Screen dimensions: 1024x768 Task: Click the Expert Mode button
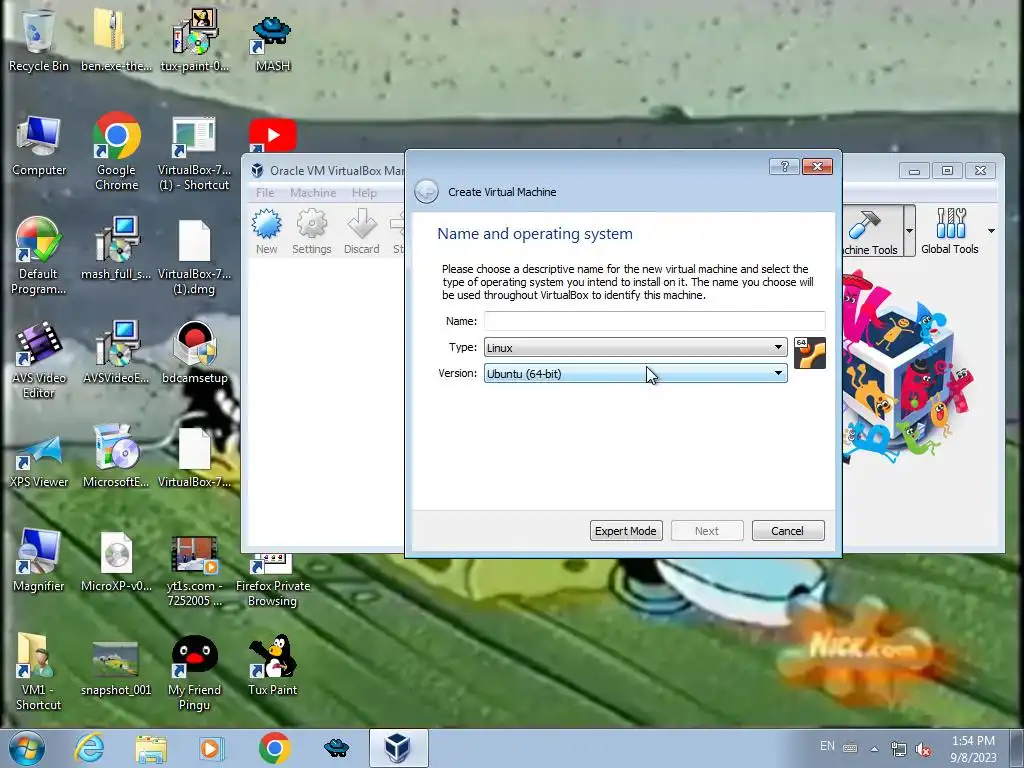626,531
